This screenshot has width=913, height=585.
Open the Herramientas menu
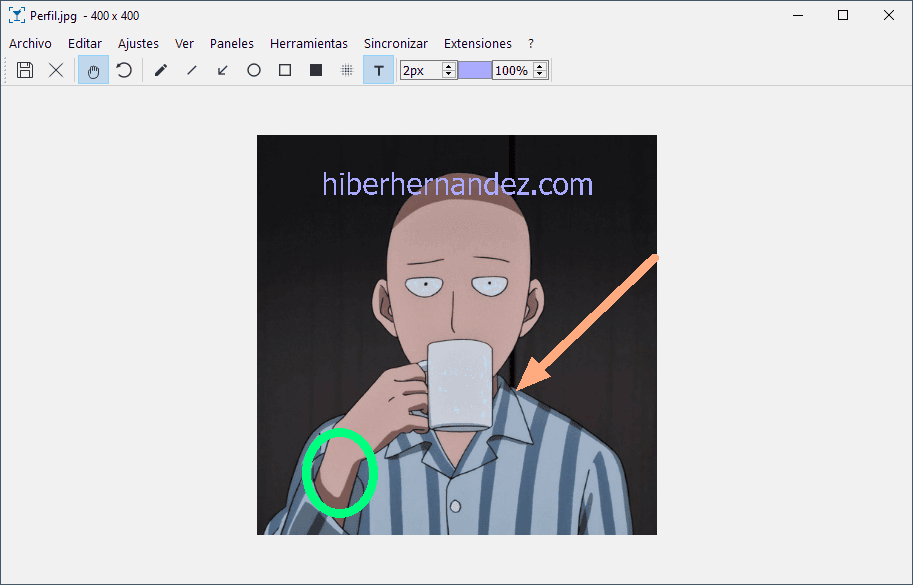tap(309, 44)
